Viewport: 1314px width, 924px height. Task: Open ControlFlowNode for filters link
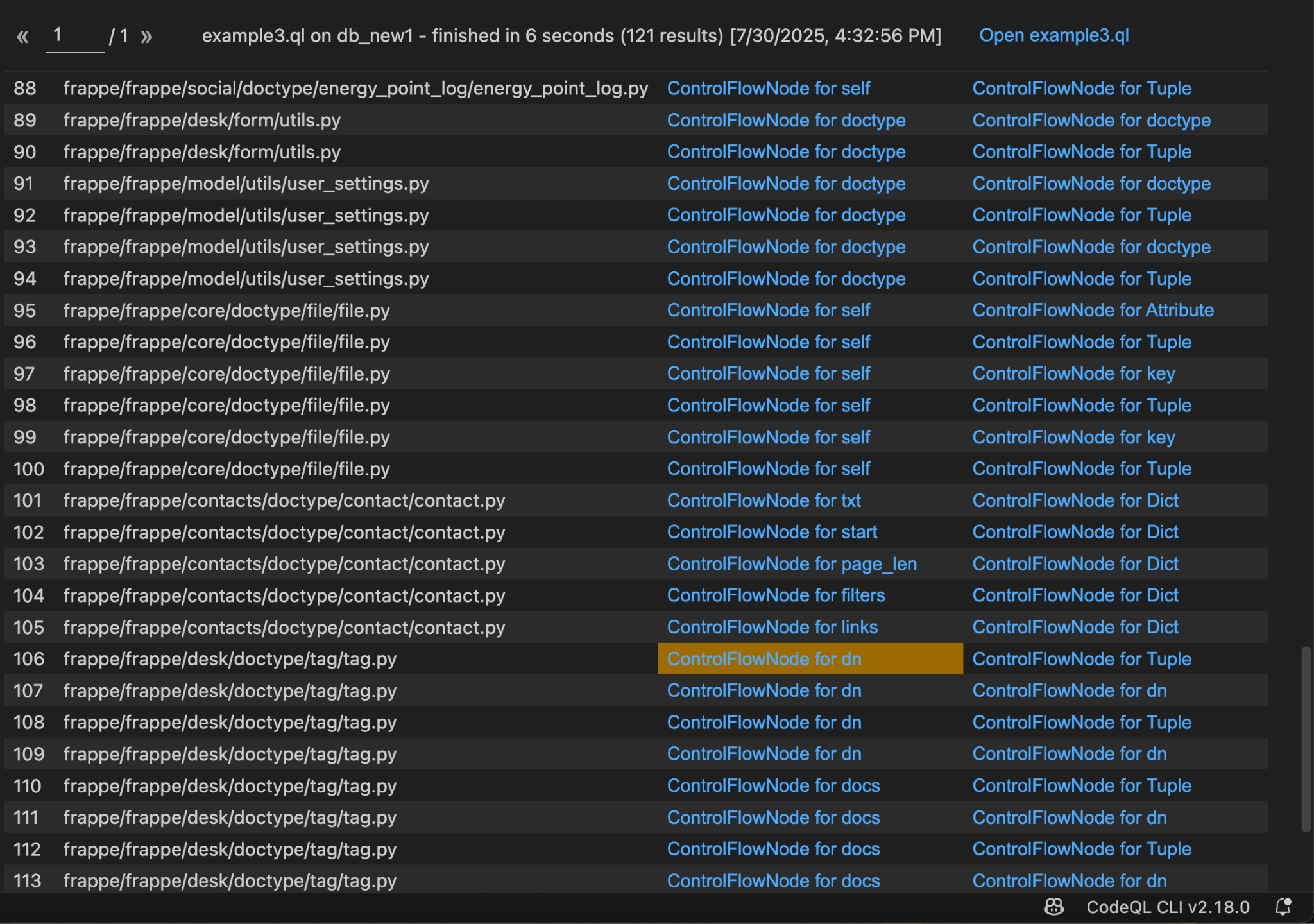tap(776, 595)
